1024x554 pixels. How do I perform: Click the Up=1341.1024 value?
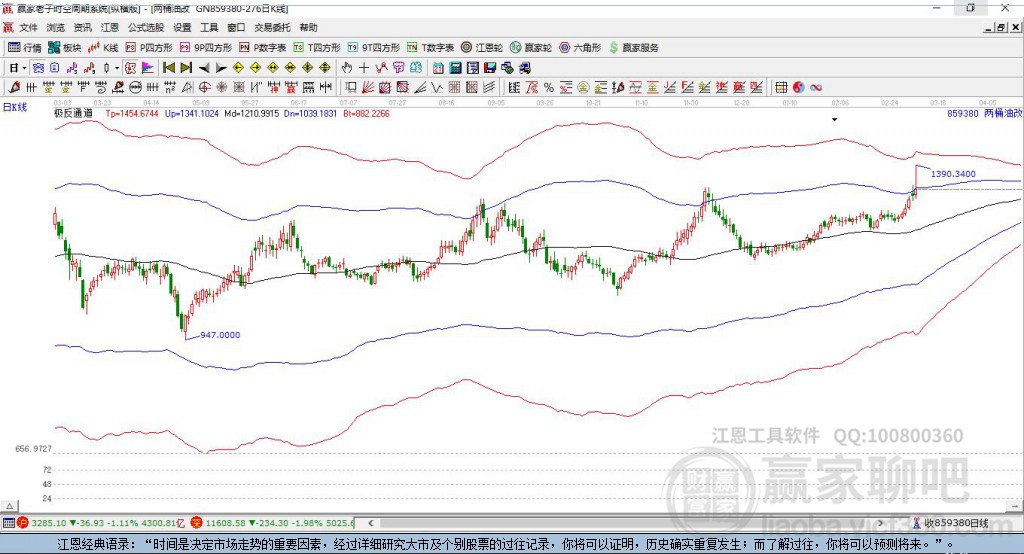[x=191, y=113]
